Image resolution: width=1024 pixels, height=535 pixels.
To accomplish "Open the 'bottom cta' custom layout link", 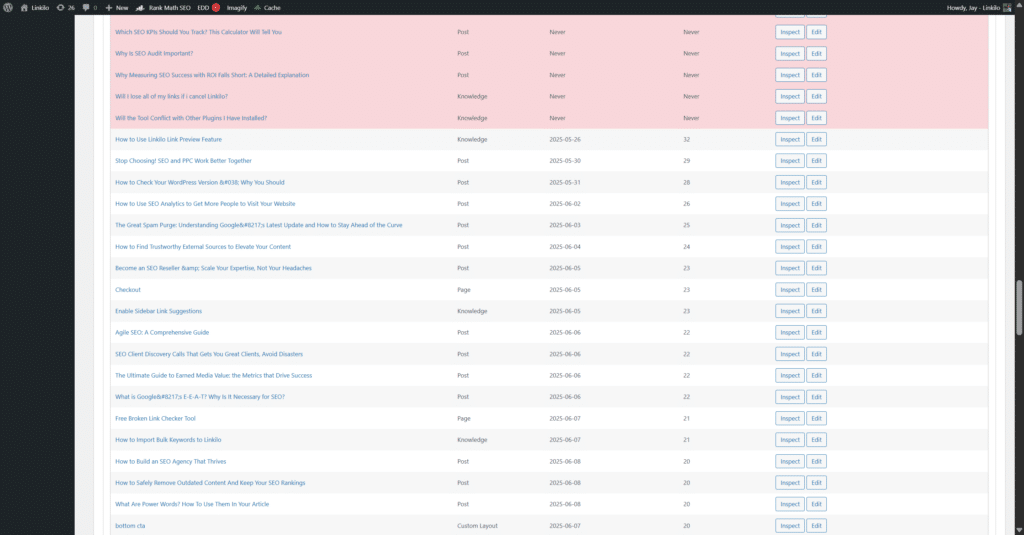I will coord(130,526).
